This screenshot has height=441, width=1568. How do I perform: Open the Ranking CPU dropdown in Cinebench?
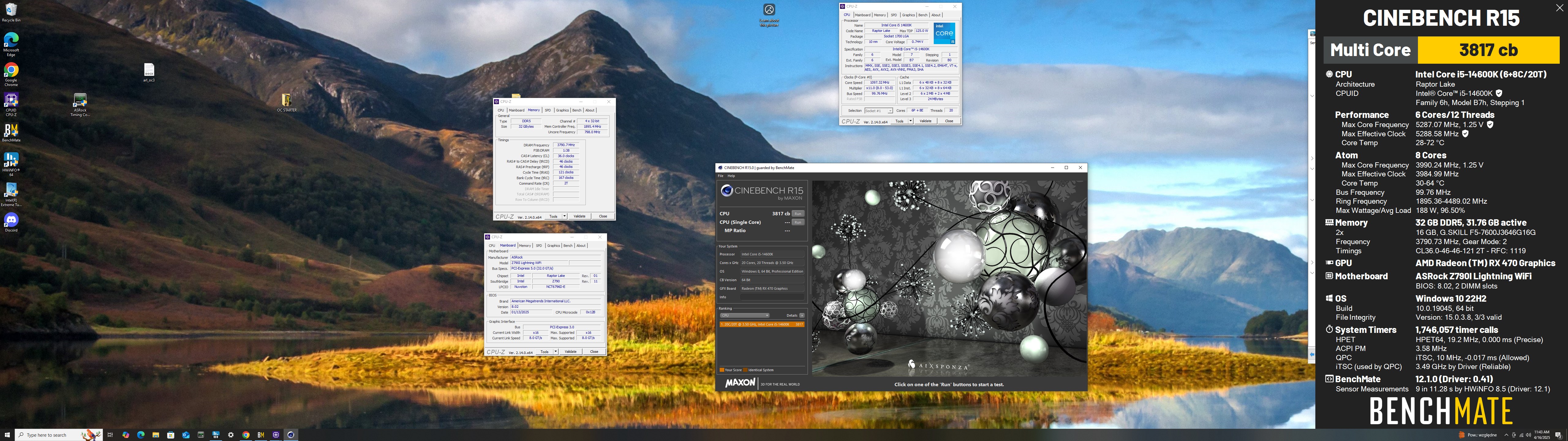click(x=744, y=315)
